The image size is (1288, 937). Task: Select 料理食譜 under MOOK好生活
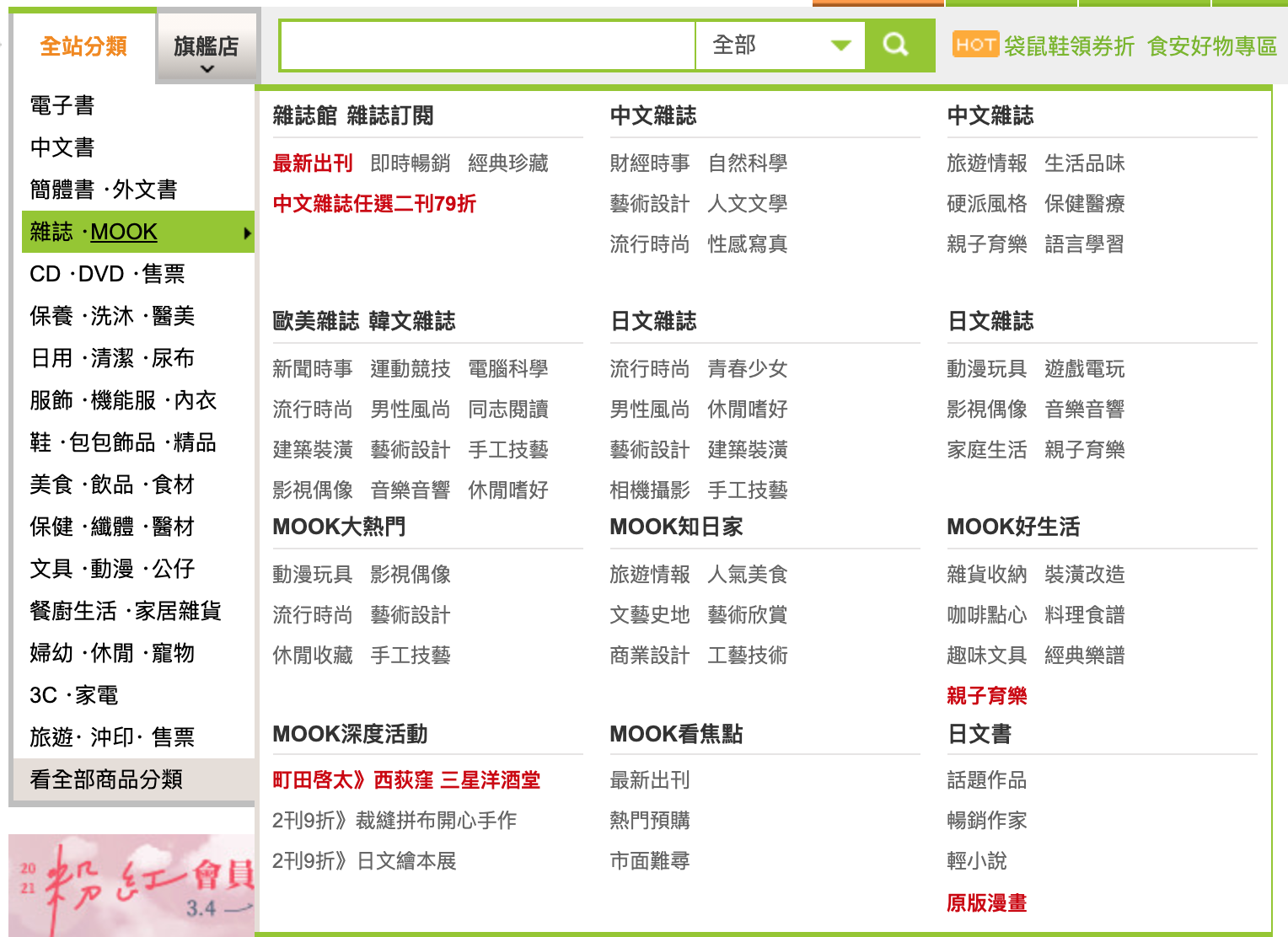(1084, 615)
